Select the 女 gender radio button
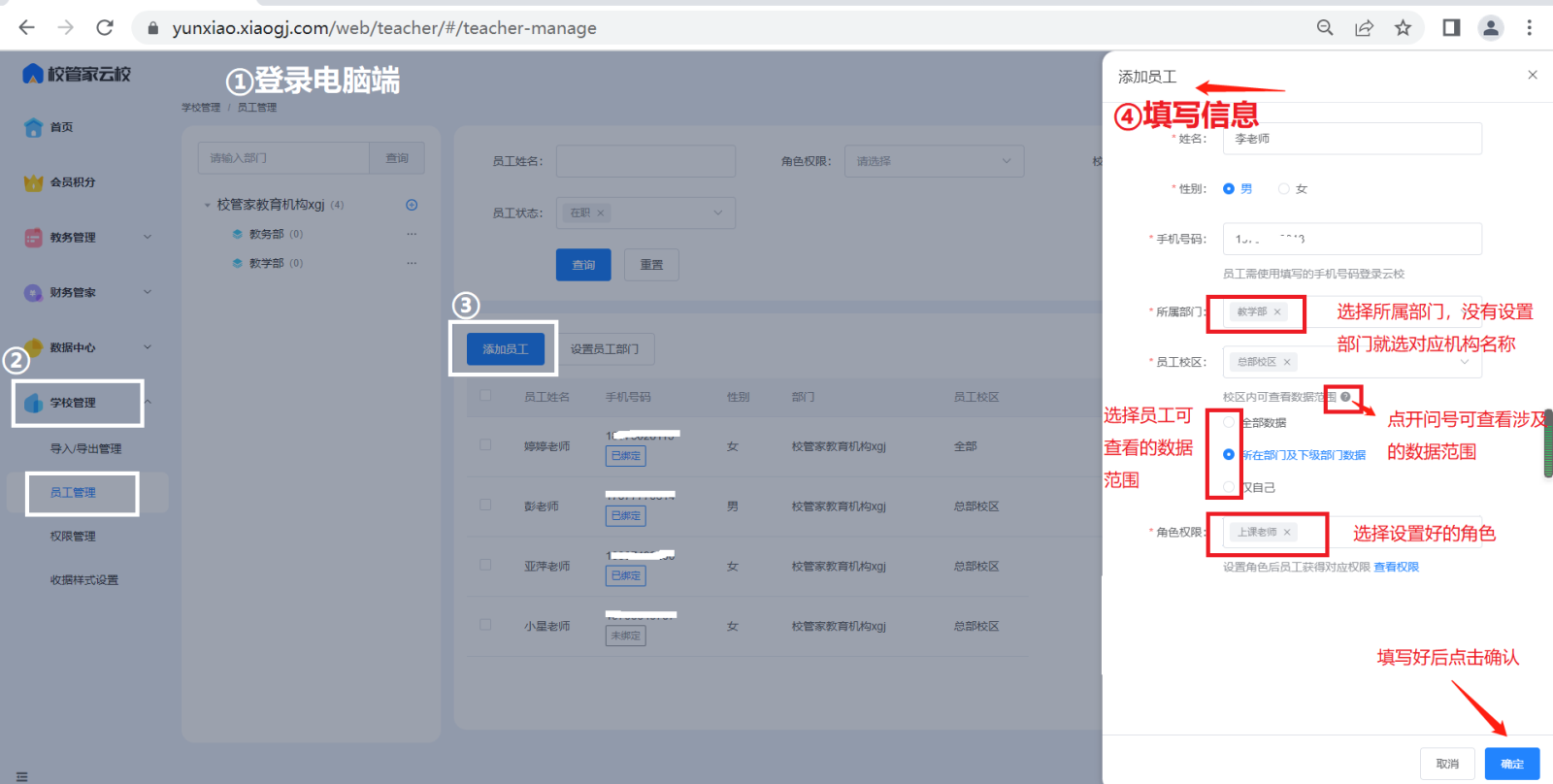 point(1284,189)
